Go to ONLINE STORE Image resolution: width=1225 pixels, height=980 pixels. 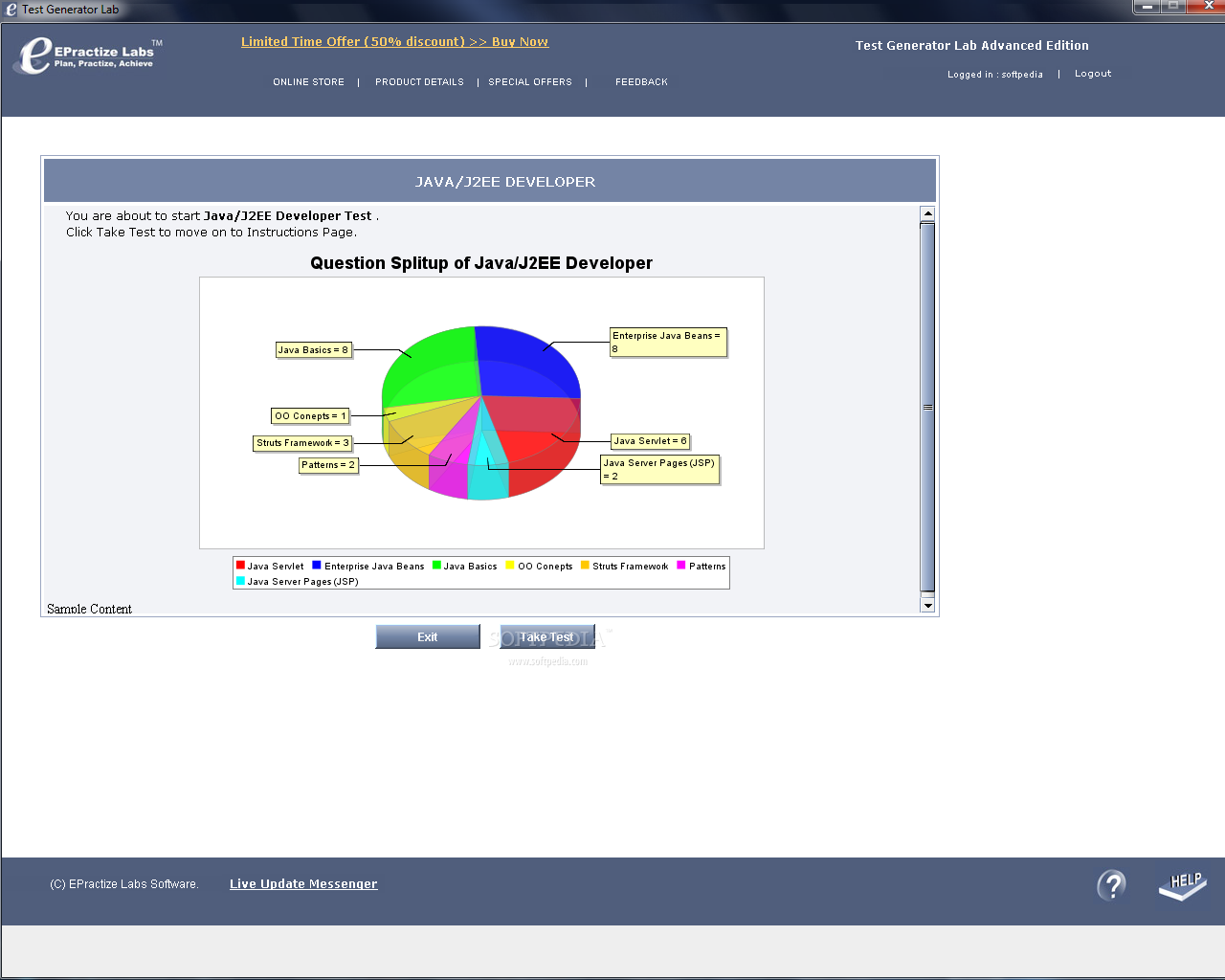[x=308, y=82]
